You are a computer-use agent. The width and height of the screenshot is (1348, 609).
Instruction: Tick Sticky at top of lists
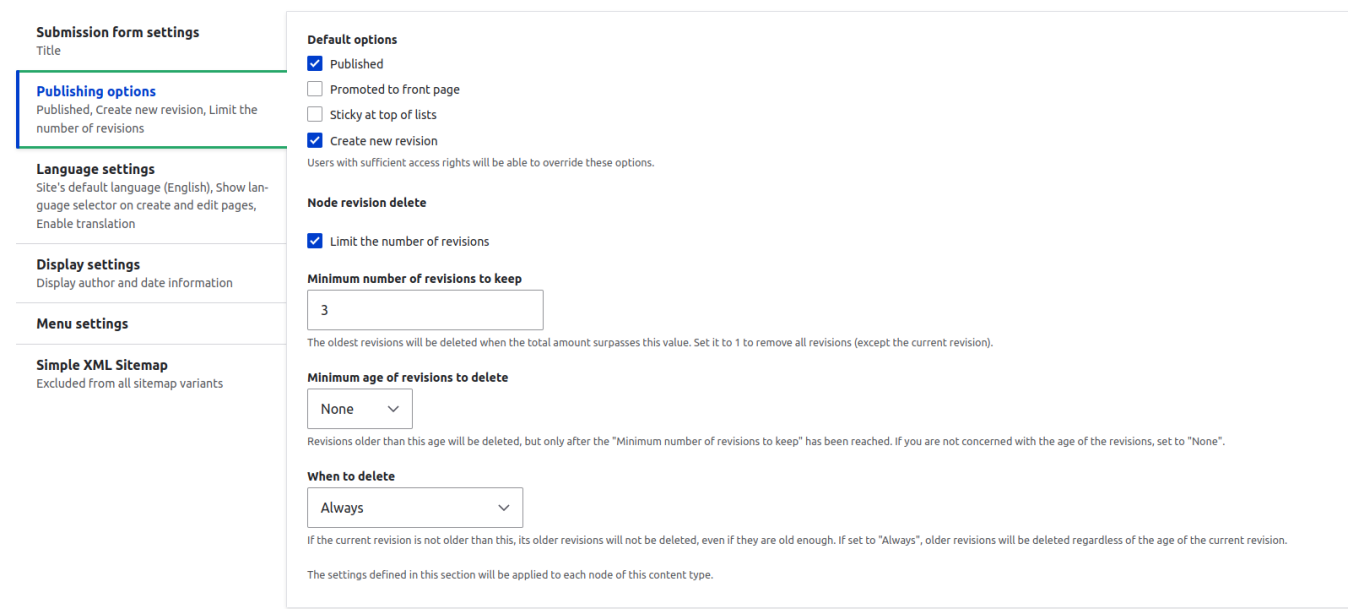point(315,115)
